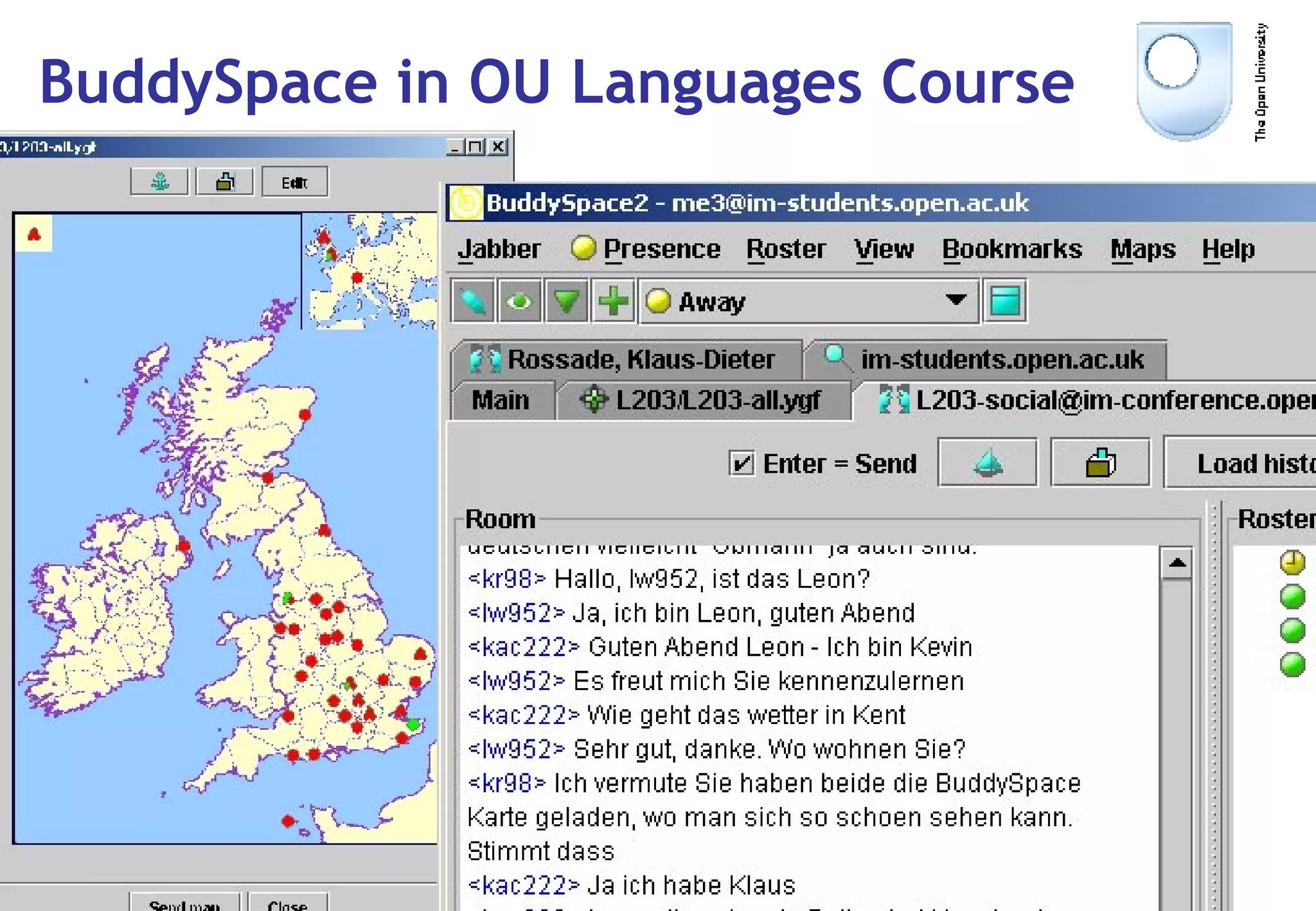Switch to the Main tab

[x=501, y=400]
